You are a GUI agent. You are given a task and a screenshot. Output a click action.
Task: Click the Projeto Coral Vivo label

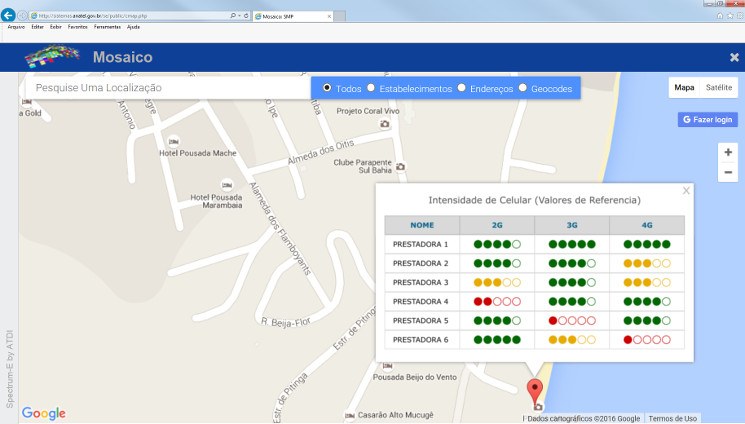tap(368, 111)
